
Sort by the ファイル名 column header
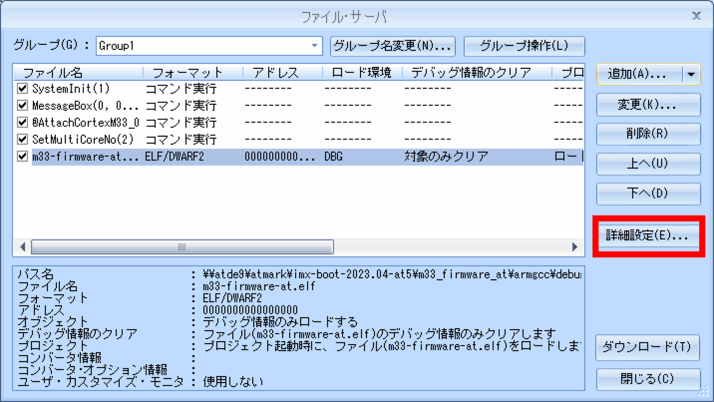pos(75,73)
